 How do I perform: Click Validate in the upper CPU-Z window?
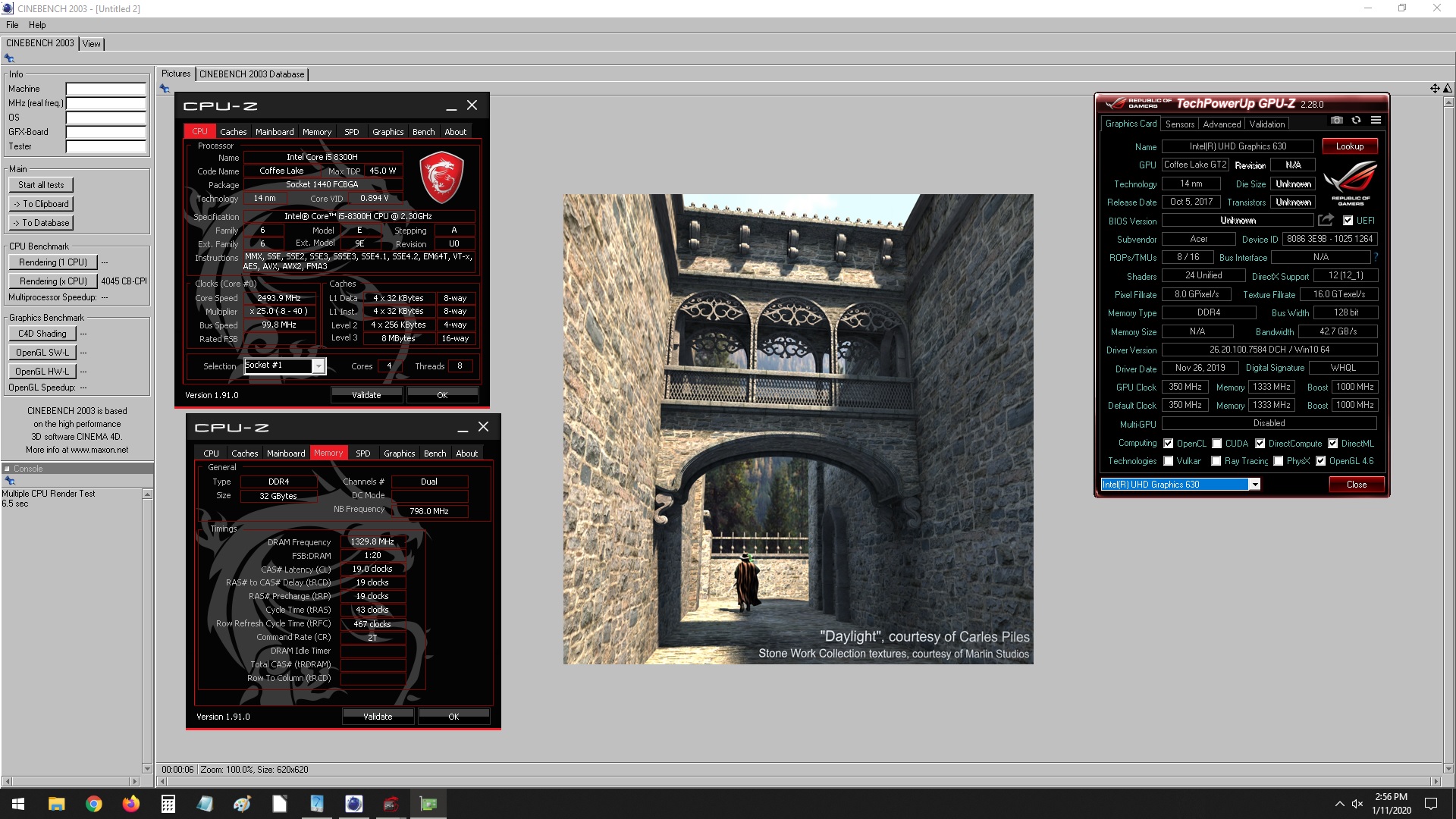366,395
